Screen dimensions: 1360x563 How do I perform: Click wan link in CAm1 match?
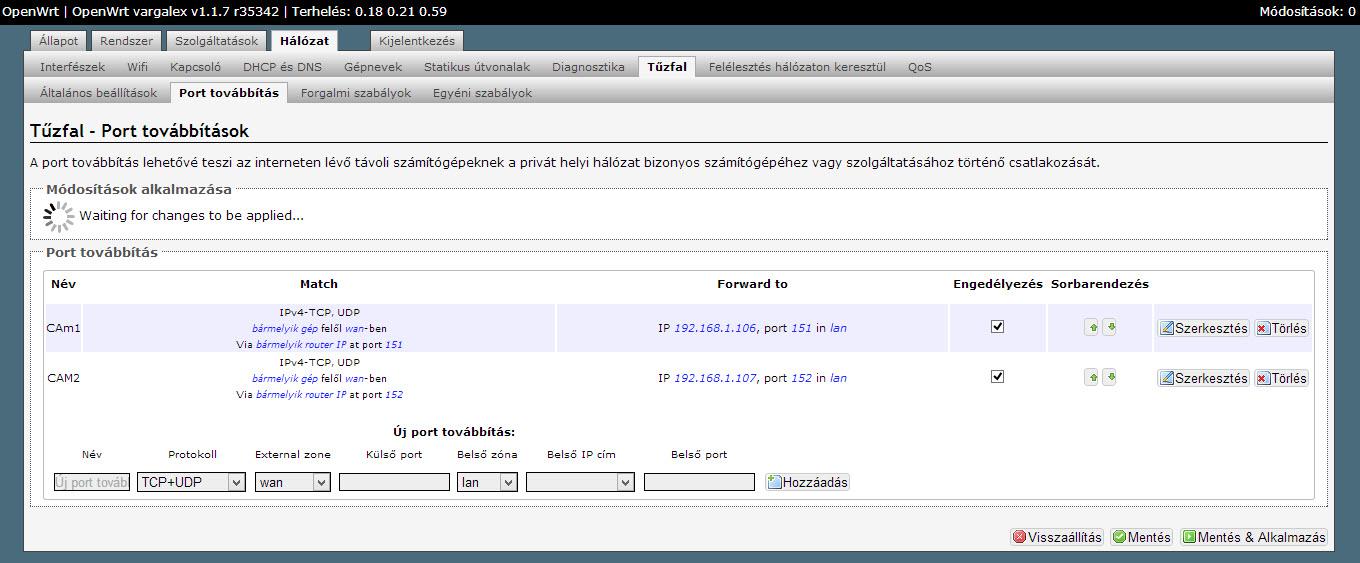(x=356, y=328)
